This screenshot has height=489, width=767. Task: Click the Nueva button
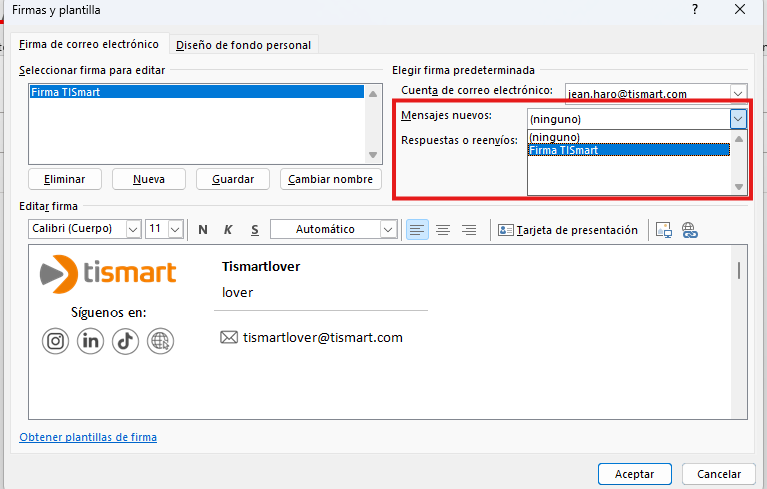(149, 179)
